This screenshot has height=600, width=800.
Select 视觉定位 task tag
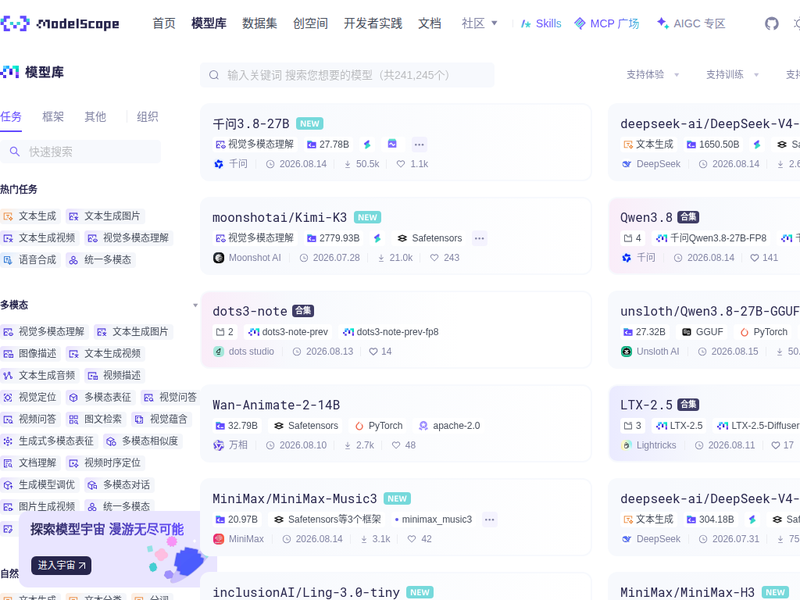30,397
